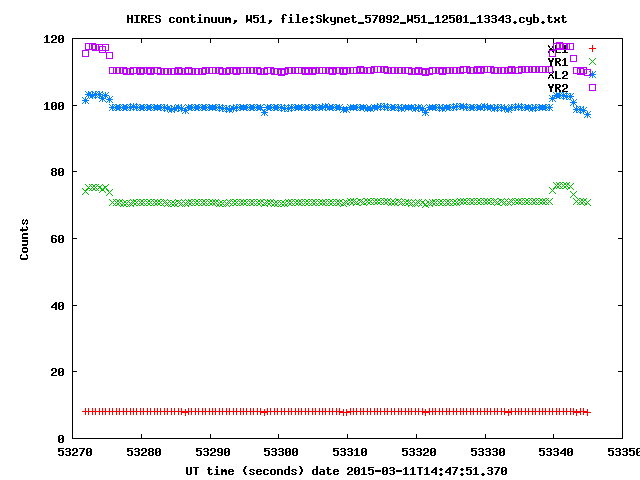Click the x-axis tick label 53270
Screen dimensions: 640x480
[75, 452]
